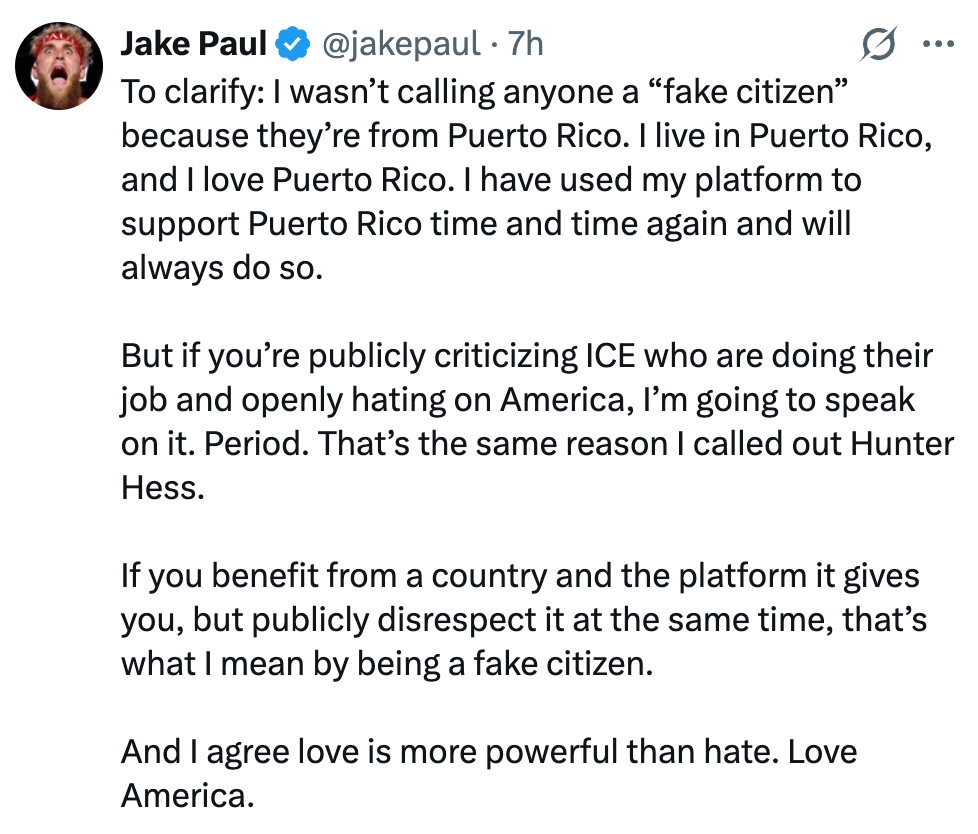Image resolution: width=978 pixels, height=834 pixels.
Task: Open the "7h" timestamp link
Action: 526,45
